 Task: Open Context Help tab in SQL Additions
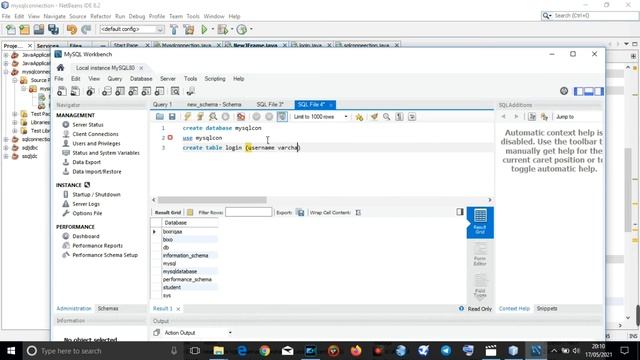[x=514, y=309]
